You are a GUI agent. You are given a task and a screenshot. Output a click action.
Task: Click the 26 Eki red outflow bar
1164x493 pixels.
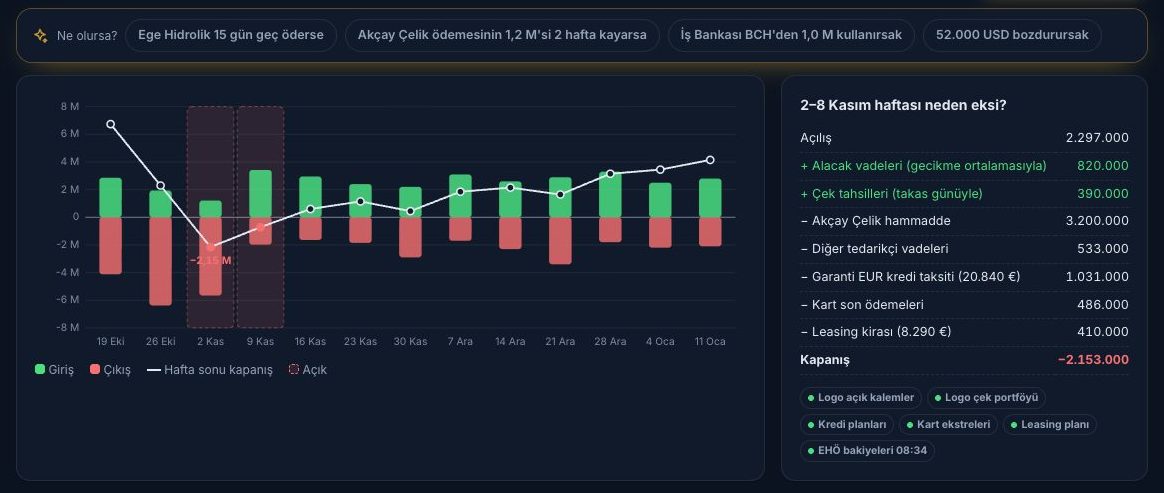160,261
